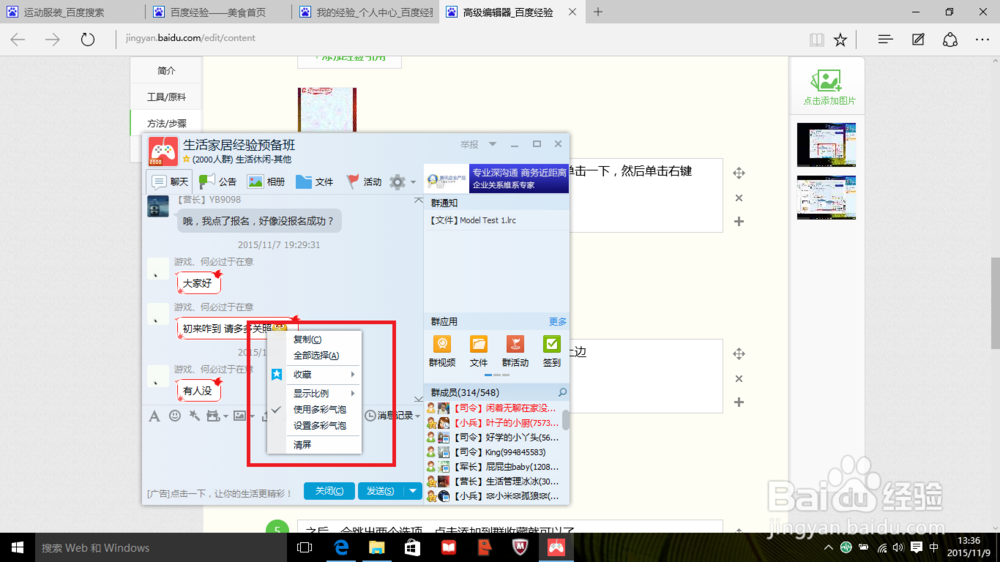Click YB9098 user avatar in chat
The width and height of the screenshot is (1000, 562).
tap(158, 207)
